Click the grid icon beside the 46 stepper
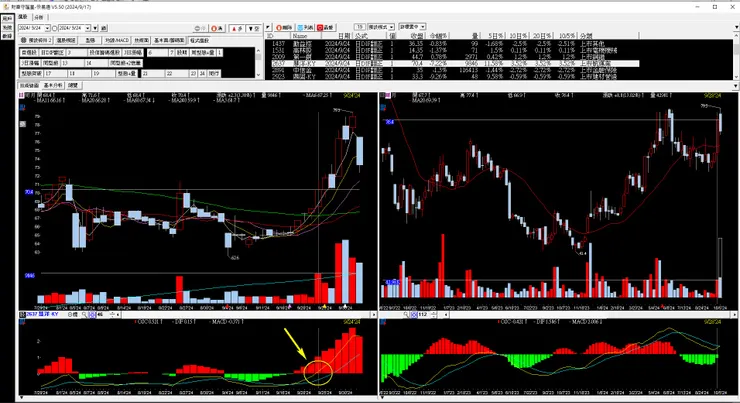The height and width of the screenshot is (403, 740). (x=92, y=314)
